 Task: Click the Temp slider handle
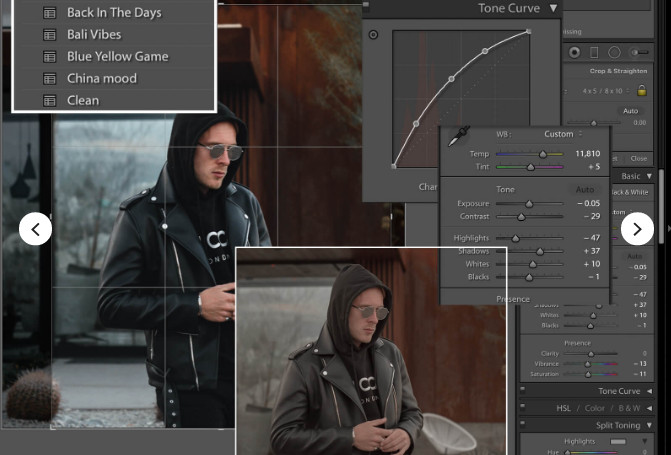tap(543, 154)
